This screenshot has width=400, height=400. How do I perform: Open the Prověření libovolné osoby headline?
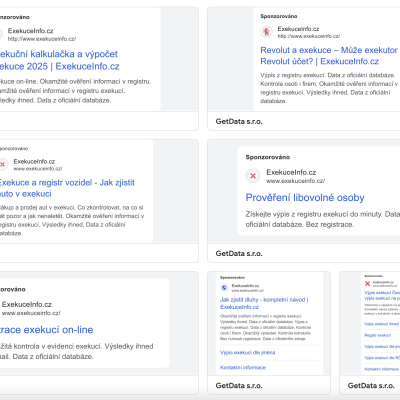point(305,198)
